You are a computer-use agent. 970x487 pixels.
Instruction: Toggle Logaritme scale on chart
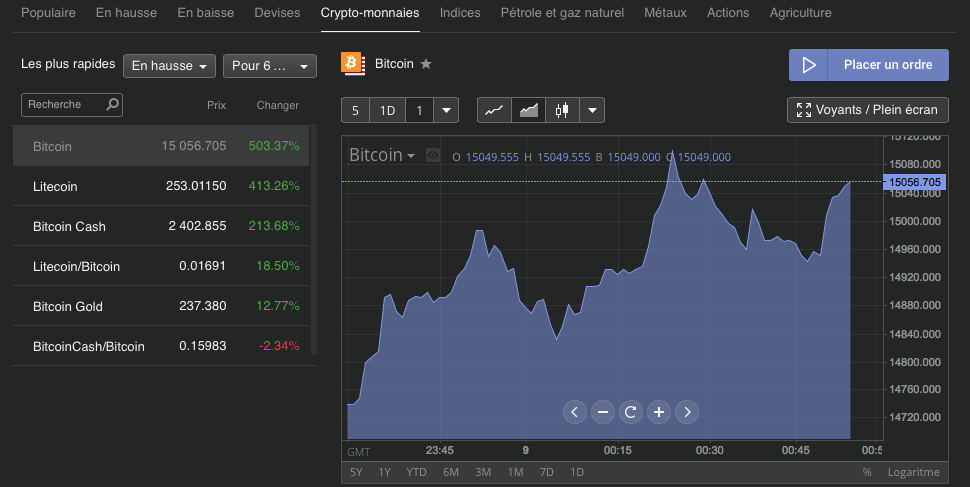914,472
